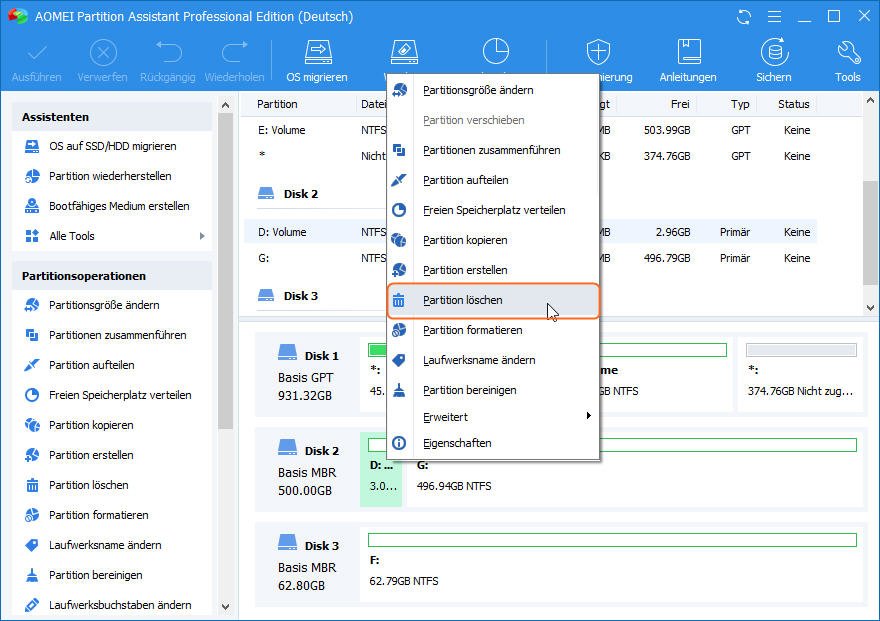The height and width of the screenshot is (621, 880).
Task: Click sidebar broom icon for Partition bereinigen
Action: pyautogui.click(x=33, y=575)
